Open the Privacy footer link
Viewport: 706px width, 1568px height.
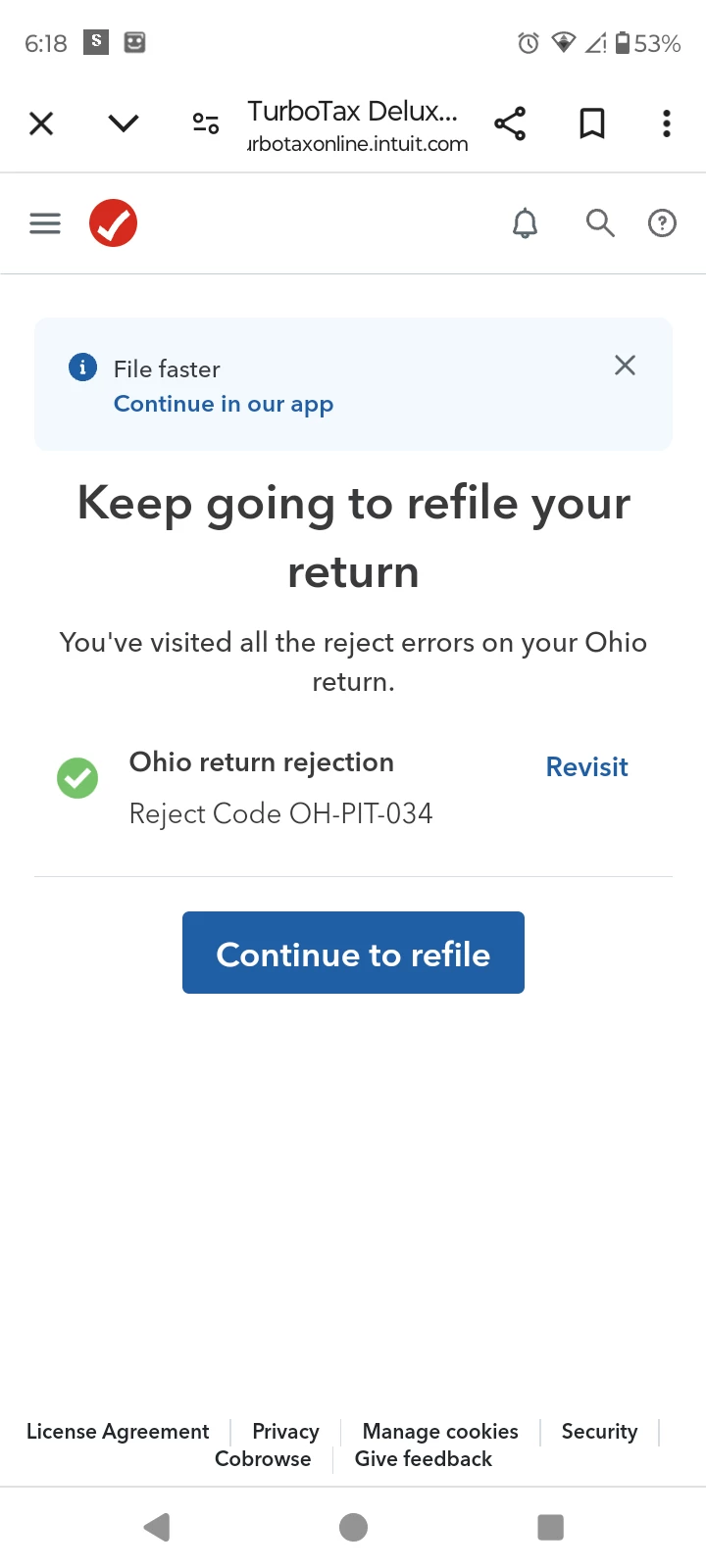pyautogui.click(x=285, y=1432)
